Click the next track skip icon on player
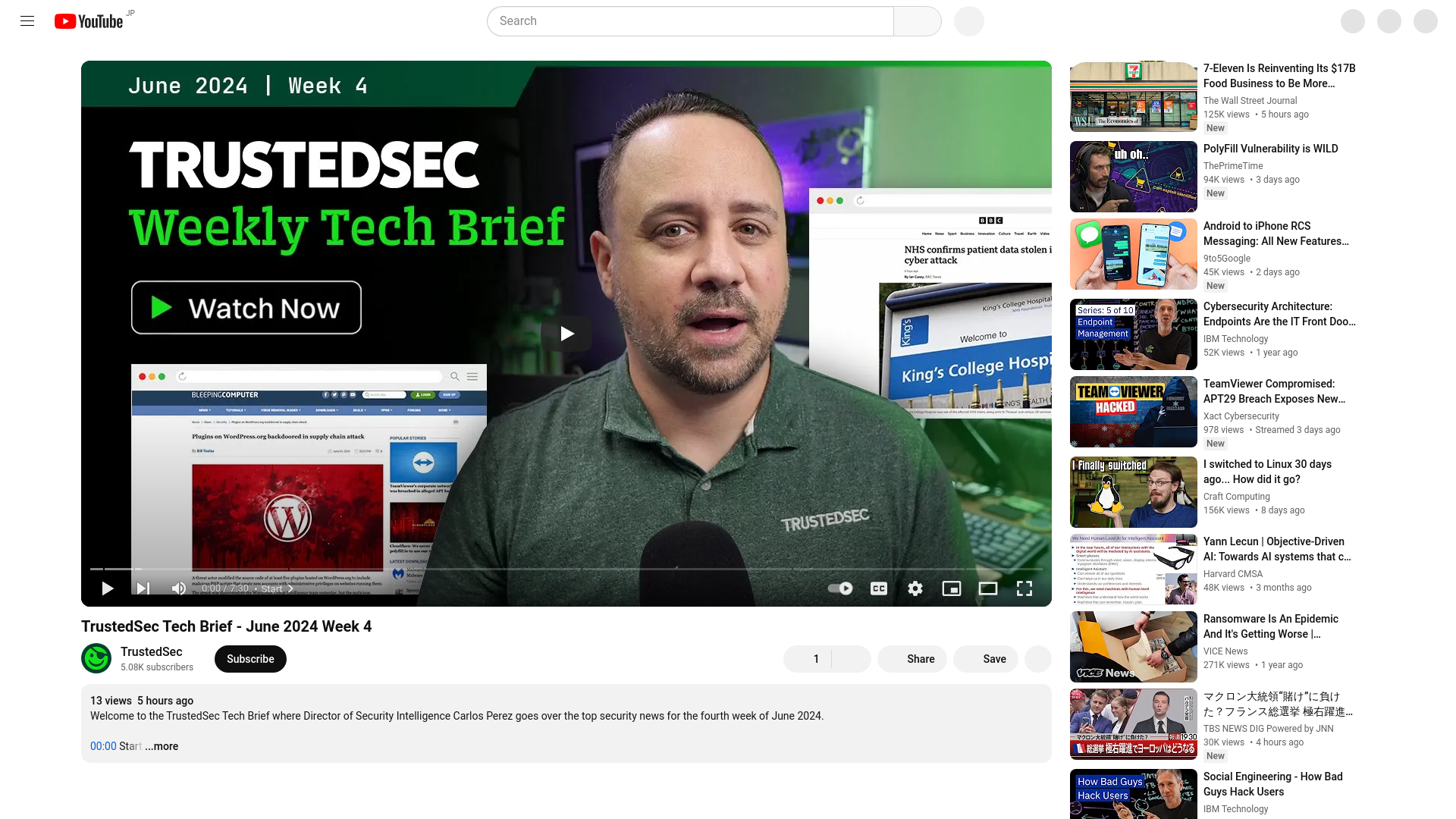Image resolution: width=1456 pixels, height=819 pixels. pyautogui.click(x=143, y=589)
